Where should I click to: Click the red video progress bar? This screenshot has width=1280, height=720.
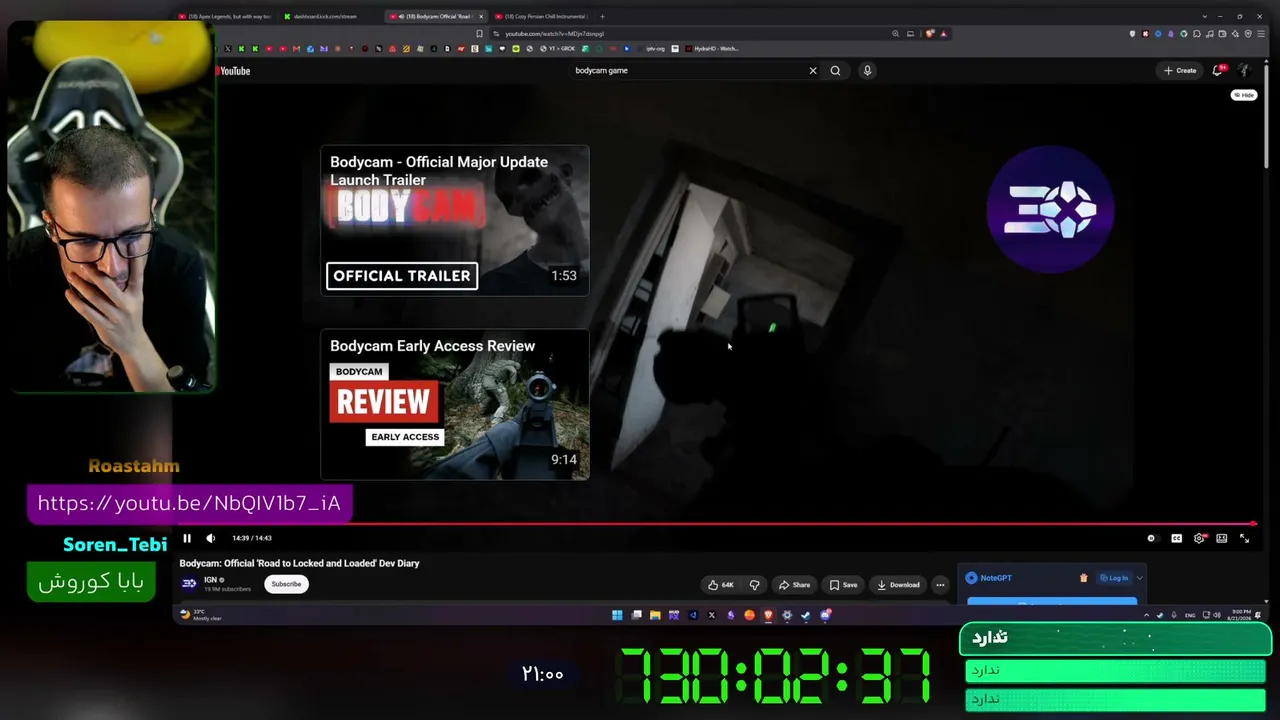click(x=716, y=523)
